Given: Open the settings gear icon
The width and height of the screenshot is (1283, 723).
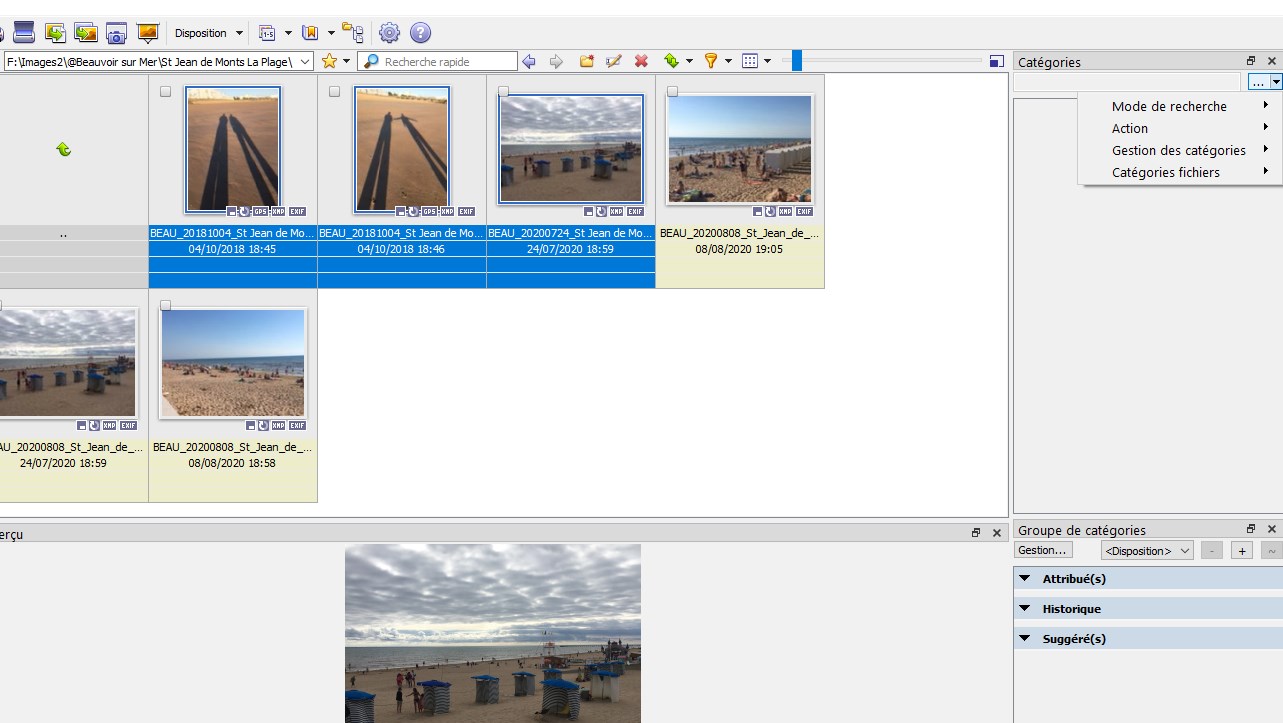Looking at the screenshot, I should click(x=389, y=33).
